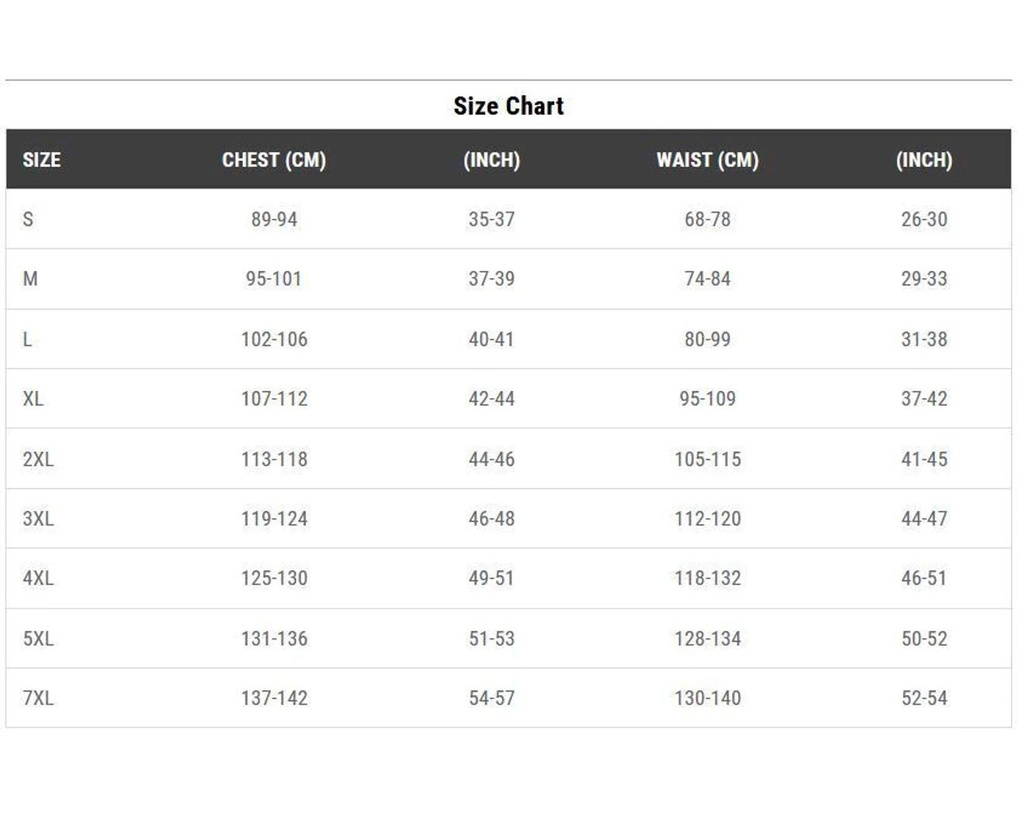This screenshot has width=1024, height=838.
Task: Click waist value 74-84 in M row
Action: (x=707, y=279)
